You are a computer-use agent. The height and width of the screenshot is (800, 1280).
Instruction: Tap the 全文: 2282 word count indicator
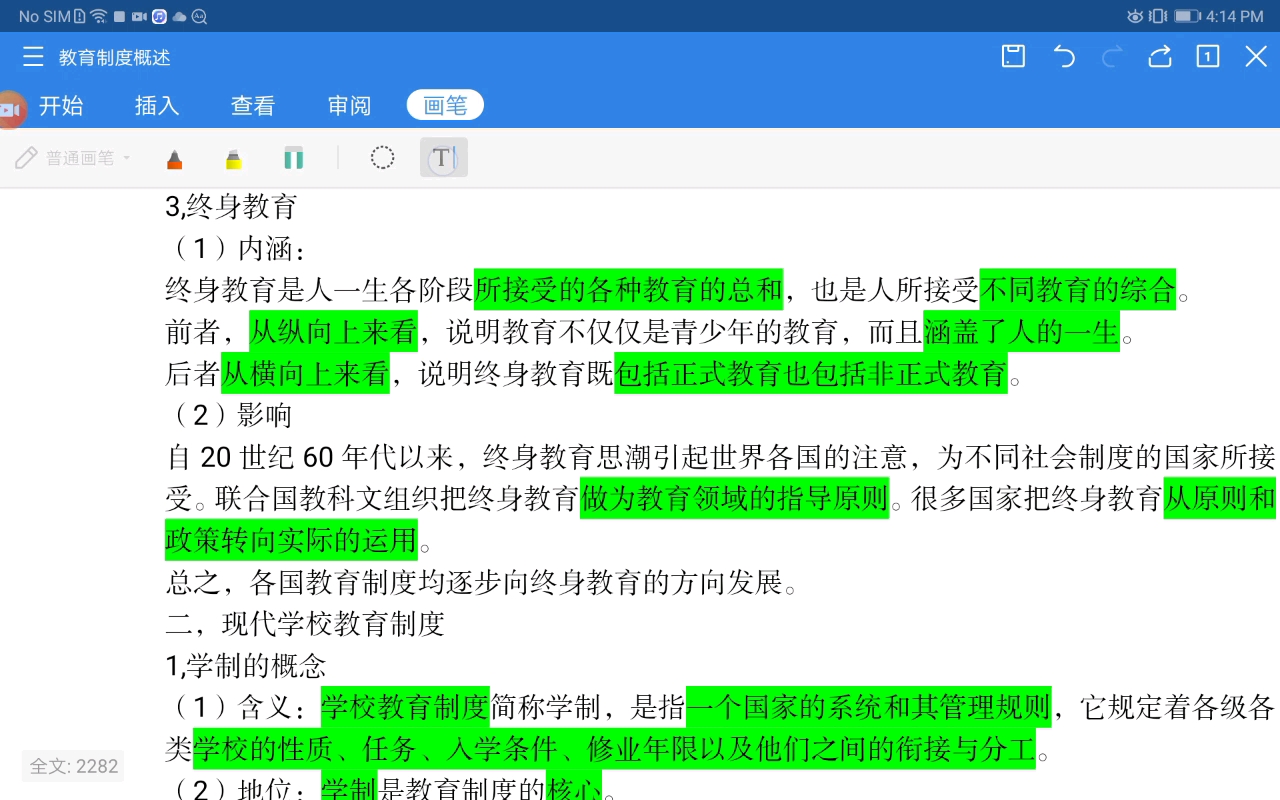74,766
